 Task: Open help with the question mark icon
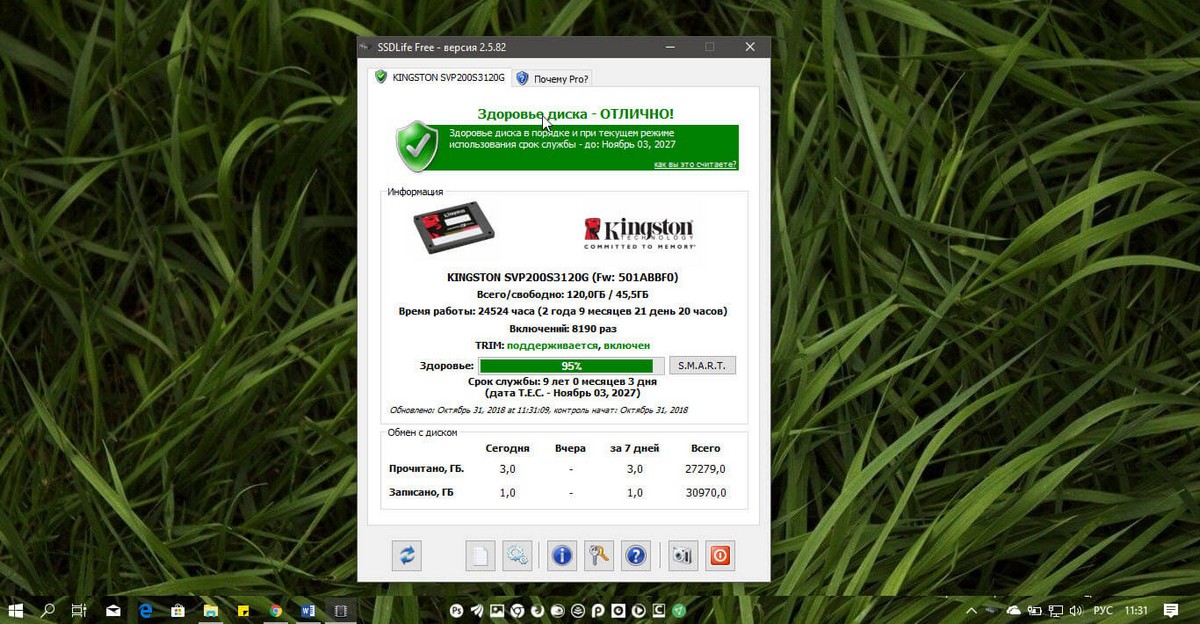click(636, 555)
